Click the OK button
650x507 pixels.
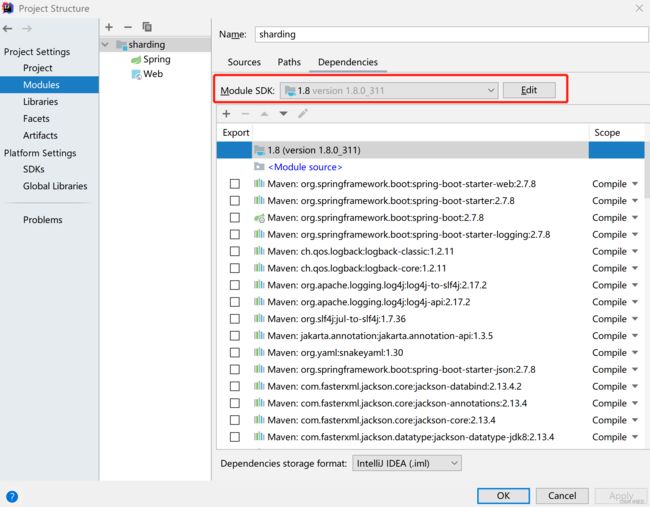(503, 495)
